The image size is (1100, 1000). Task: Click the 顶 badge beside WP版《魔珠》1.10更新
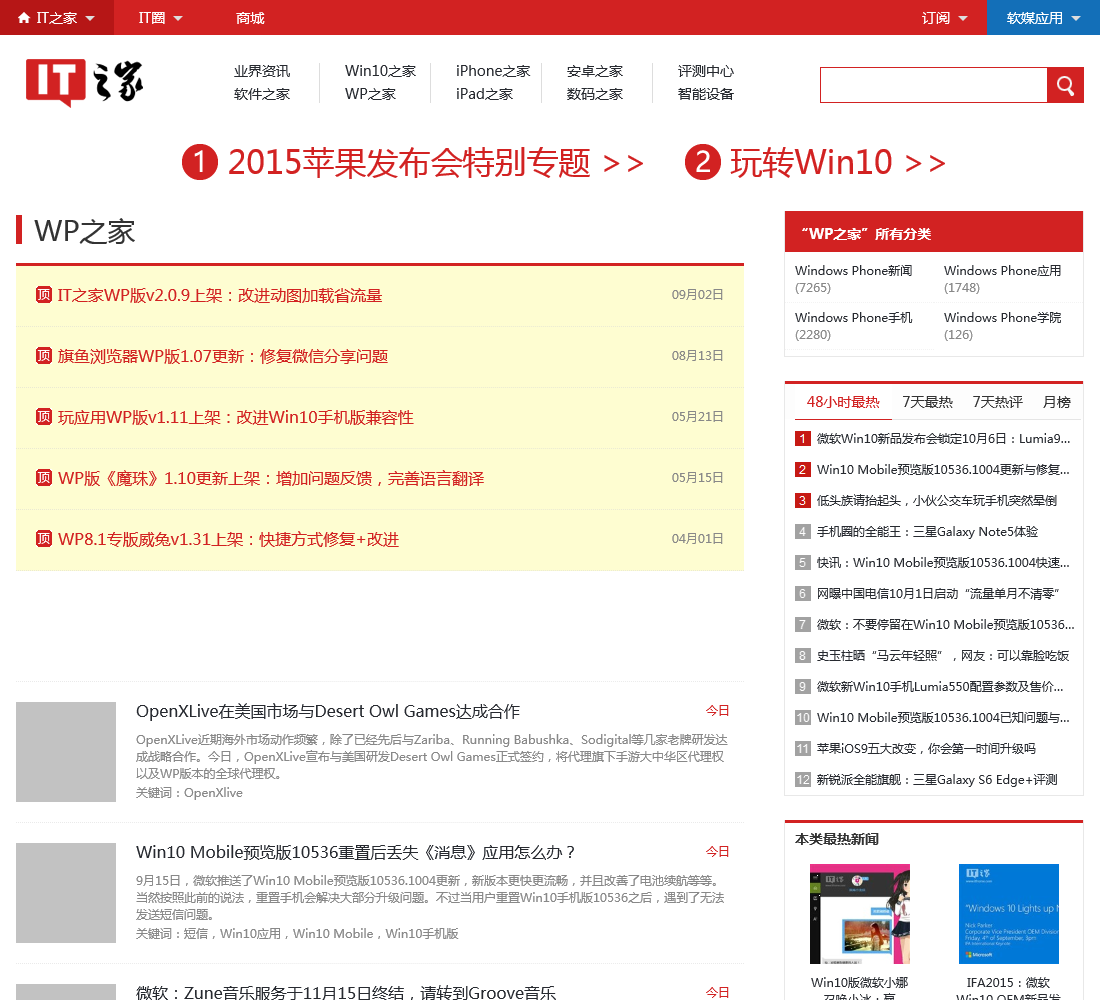click(x=43, y=478)
